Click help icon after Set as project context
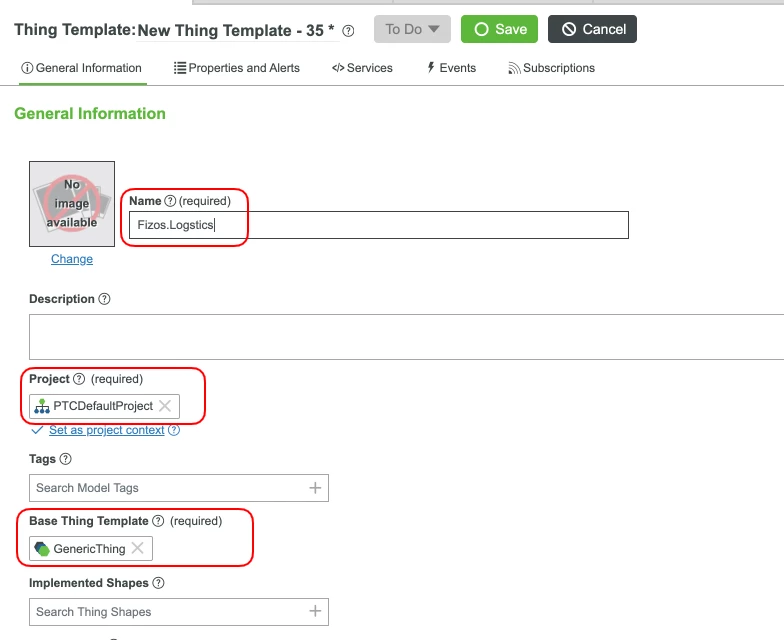This screenshot has height=640, width=784. coord(174,430)
